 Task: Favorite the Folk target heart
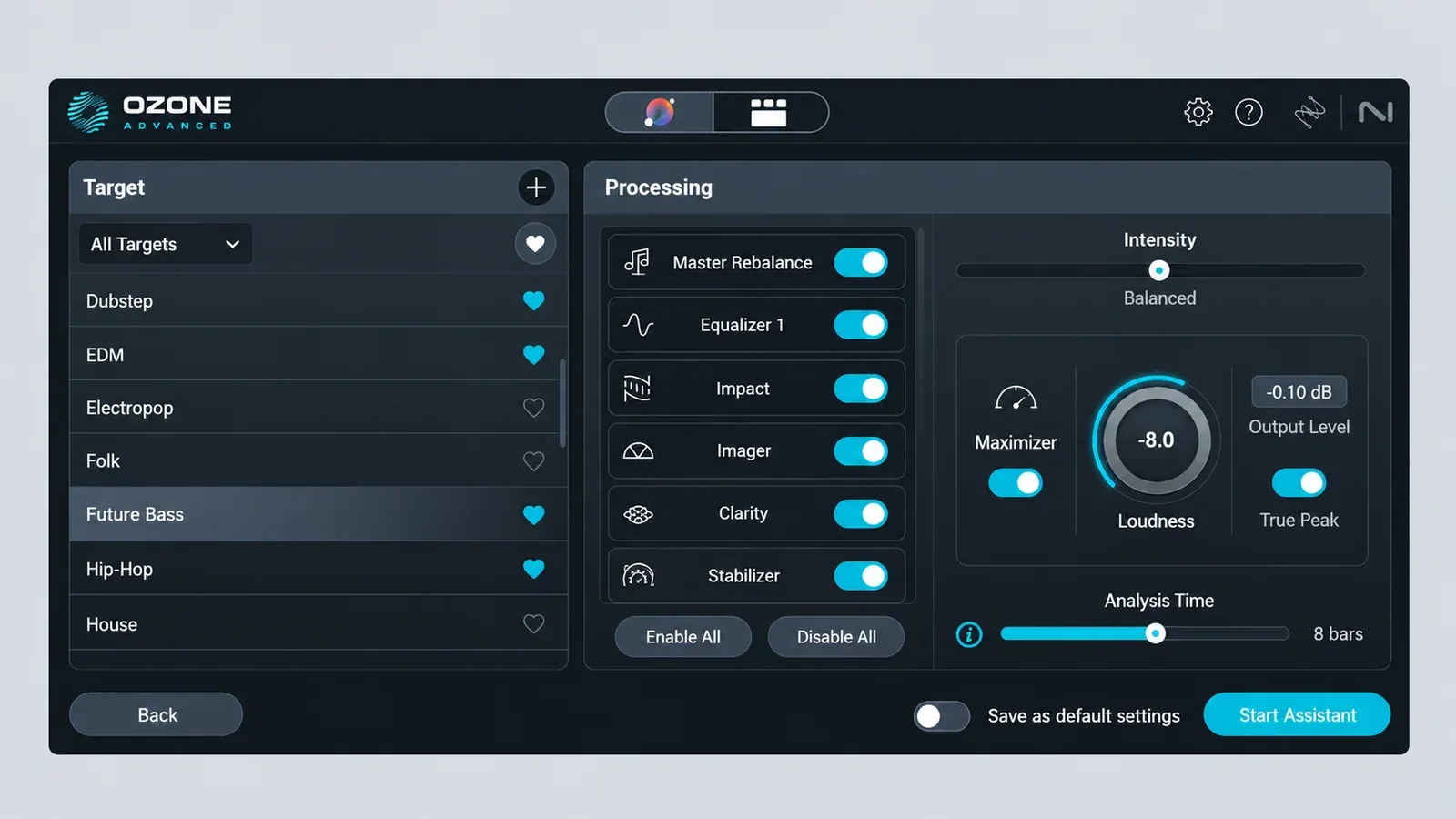(x=534, y=461)
